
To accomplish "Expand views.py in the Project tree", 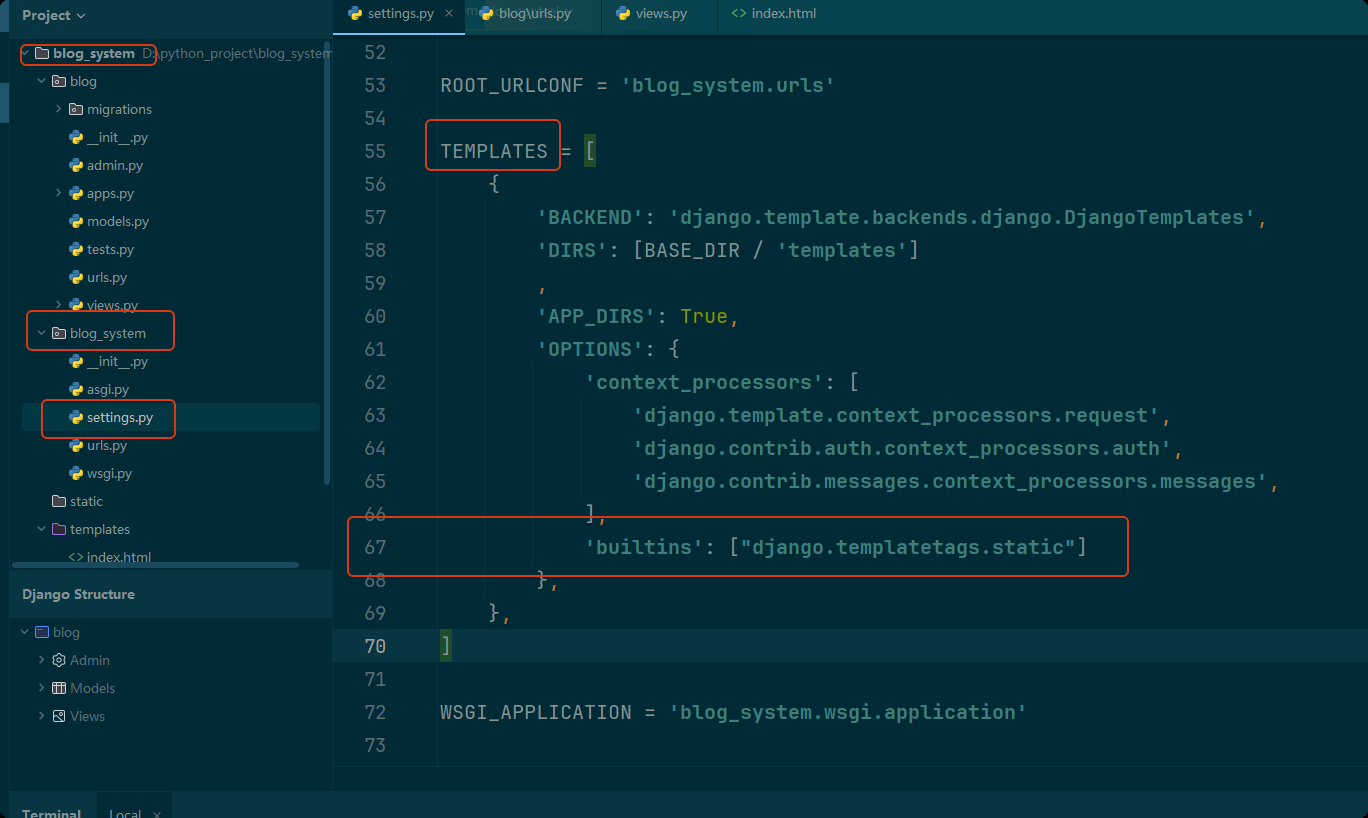I will pyautogui.click(x=59, y=305).
